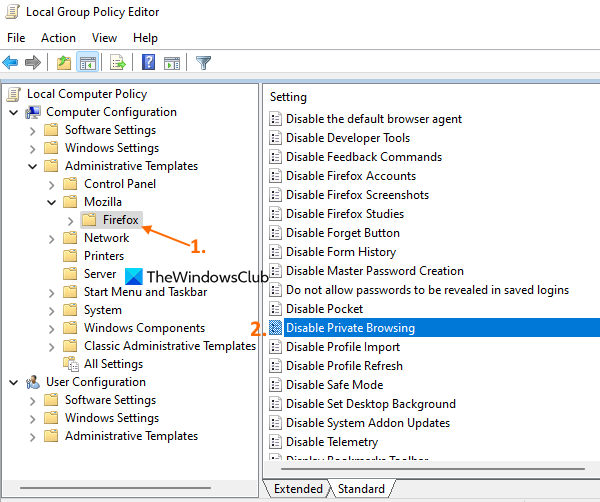Image resolution: width=600 pixels, height=502 pixels.
Task: Expand Windows Settings under Computer Configuration
Action: click(x=33, y=149)
